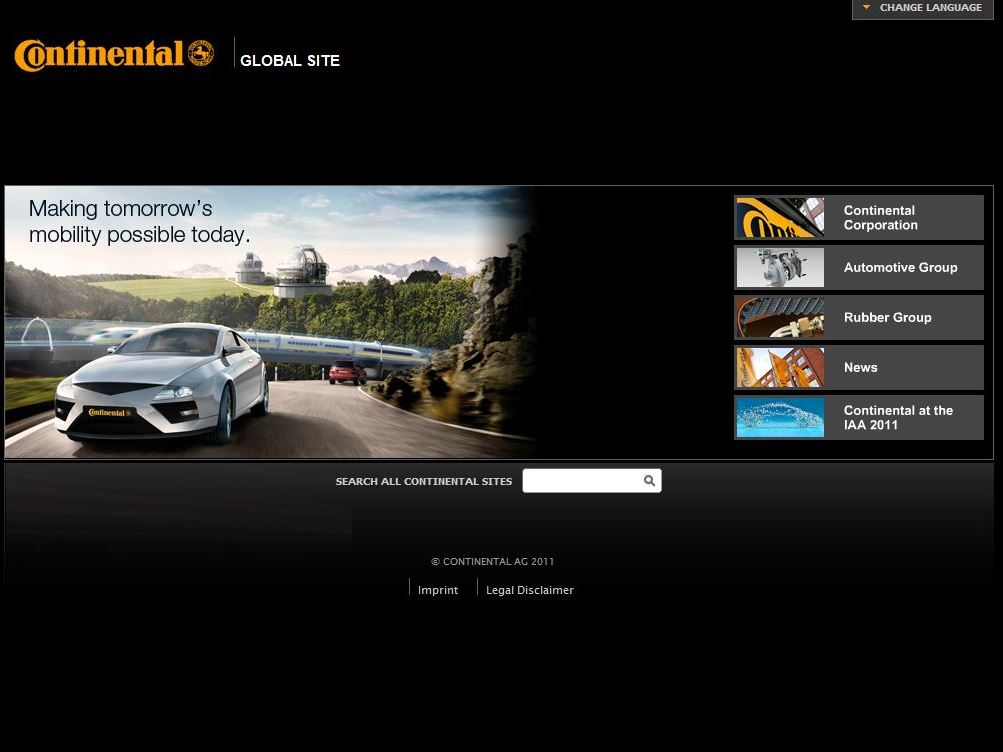Open the News section
The image size is (1003, 752).
860,367
